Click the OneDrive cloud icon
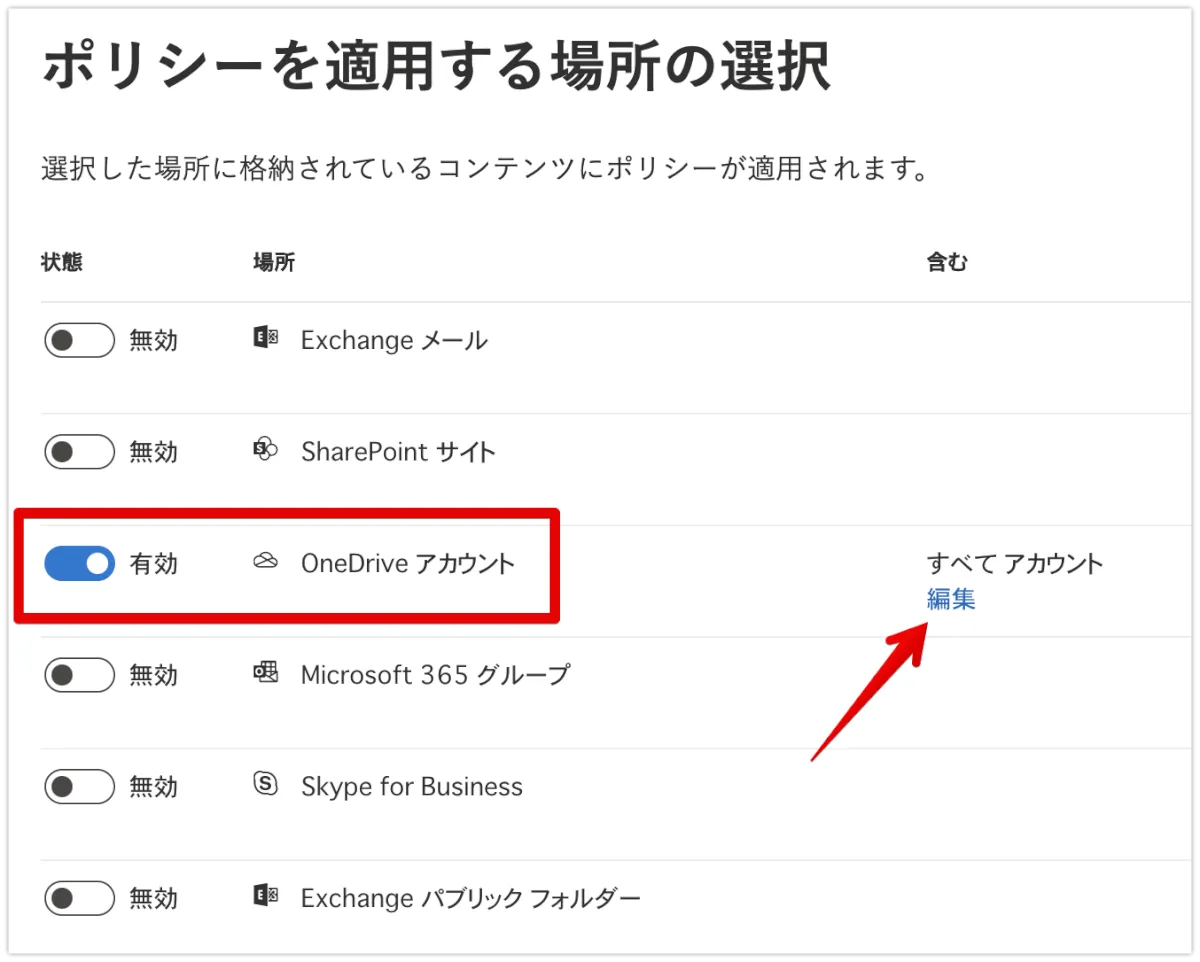 (265, 562)
